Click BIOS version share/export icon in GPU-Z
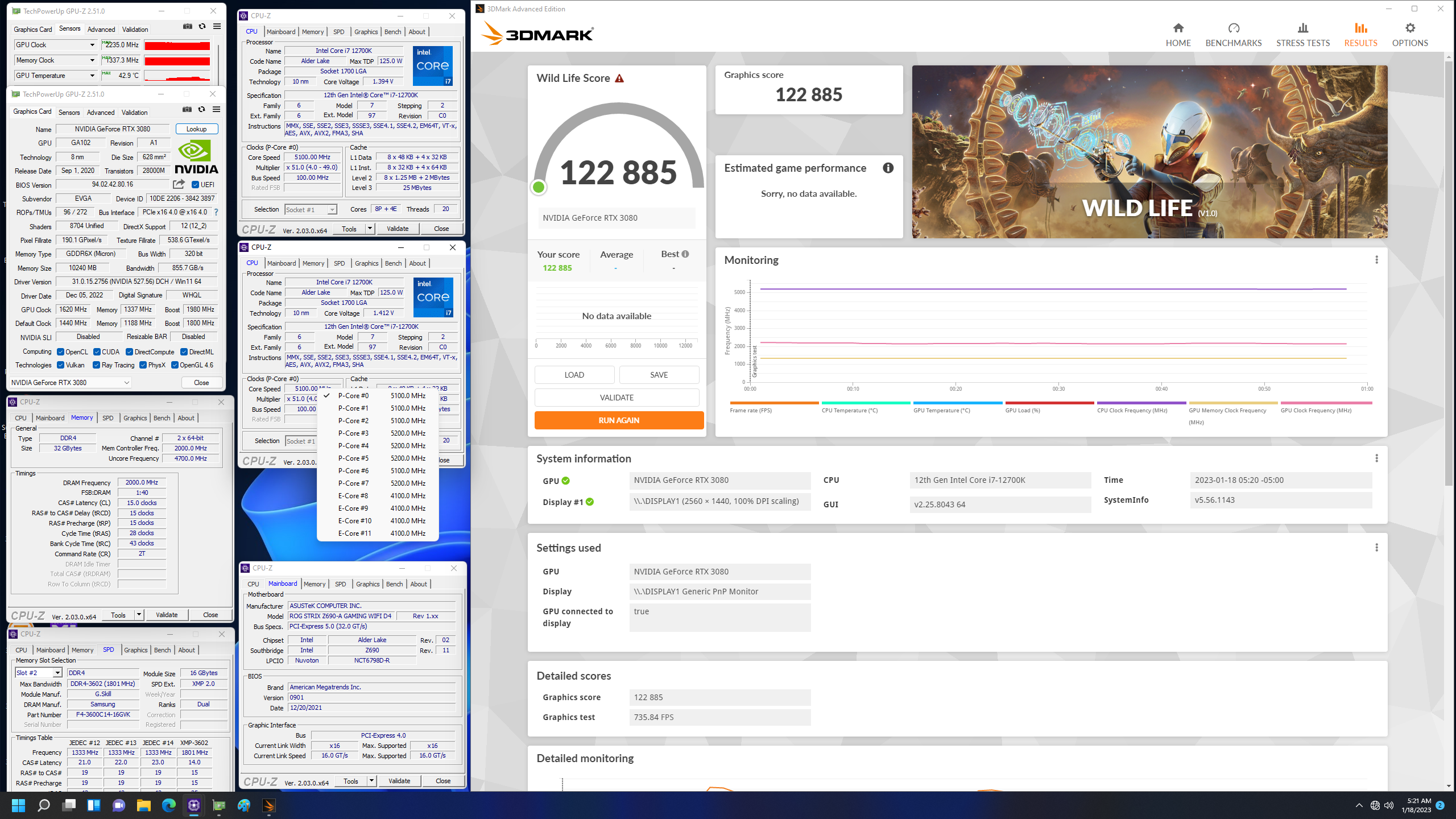Viewport: 1456px width, 819px height. pos(179,184)
